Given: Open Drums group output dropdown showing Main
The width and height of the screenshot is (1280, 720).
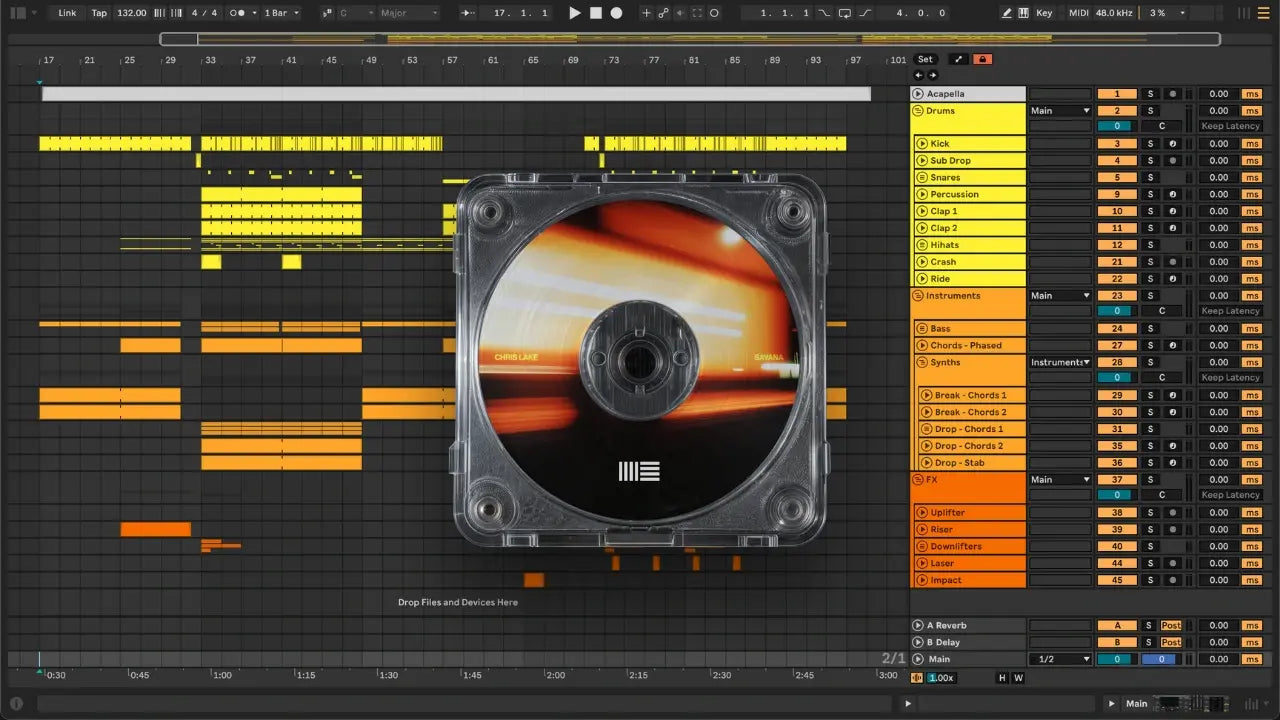Looking at the screenshot, I should [1060, 111].
